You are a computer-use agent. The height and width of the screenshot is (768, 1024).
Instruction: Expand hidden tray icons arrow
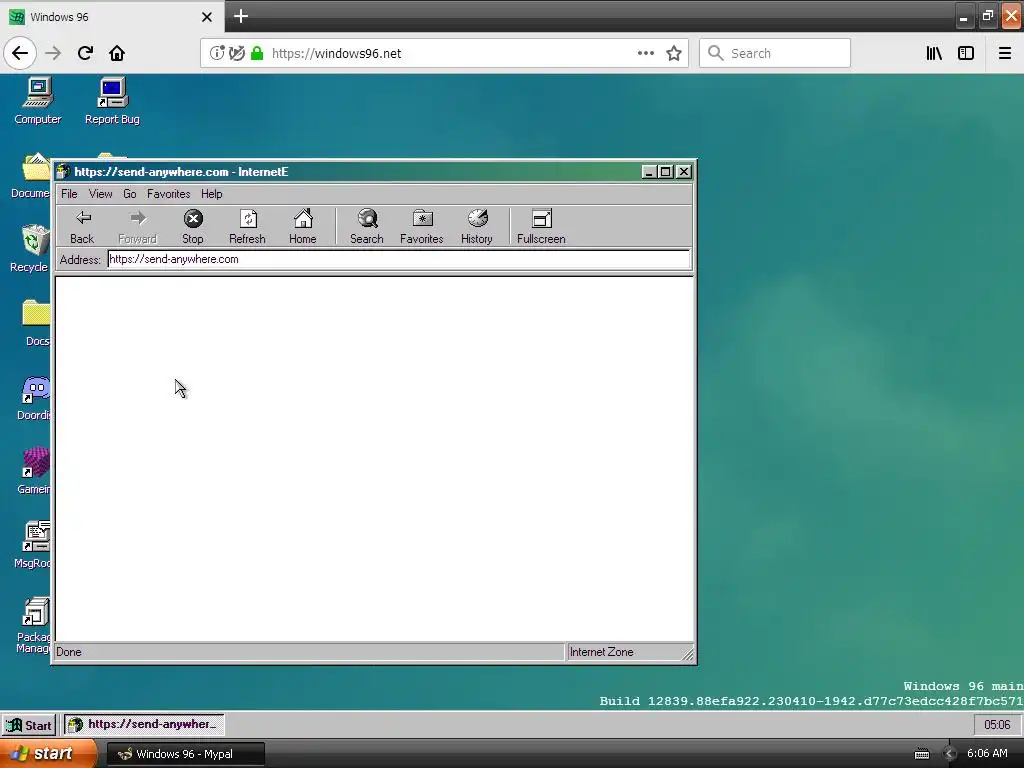(x=950, y=754)
